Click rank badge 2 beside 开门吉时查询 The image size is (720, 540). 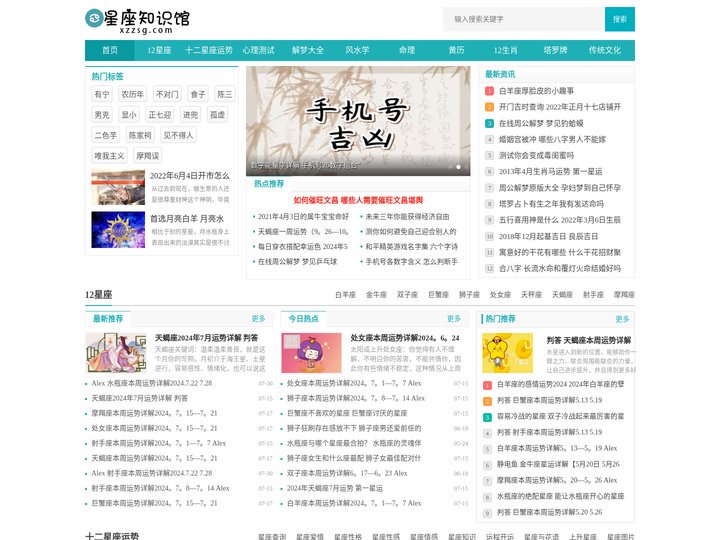click(489, 107)
